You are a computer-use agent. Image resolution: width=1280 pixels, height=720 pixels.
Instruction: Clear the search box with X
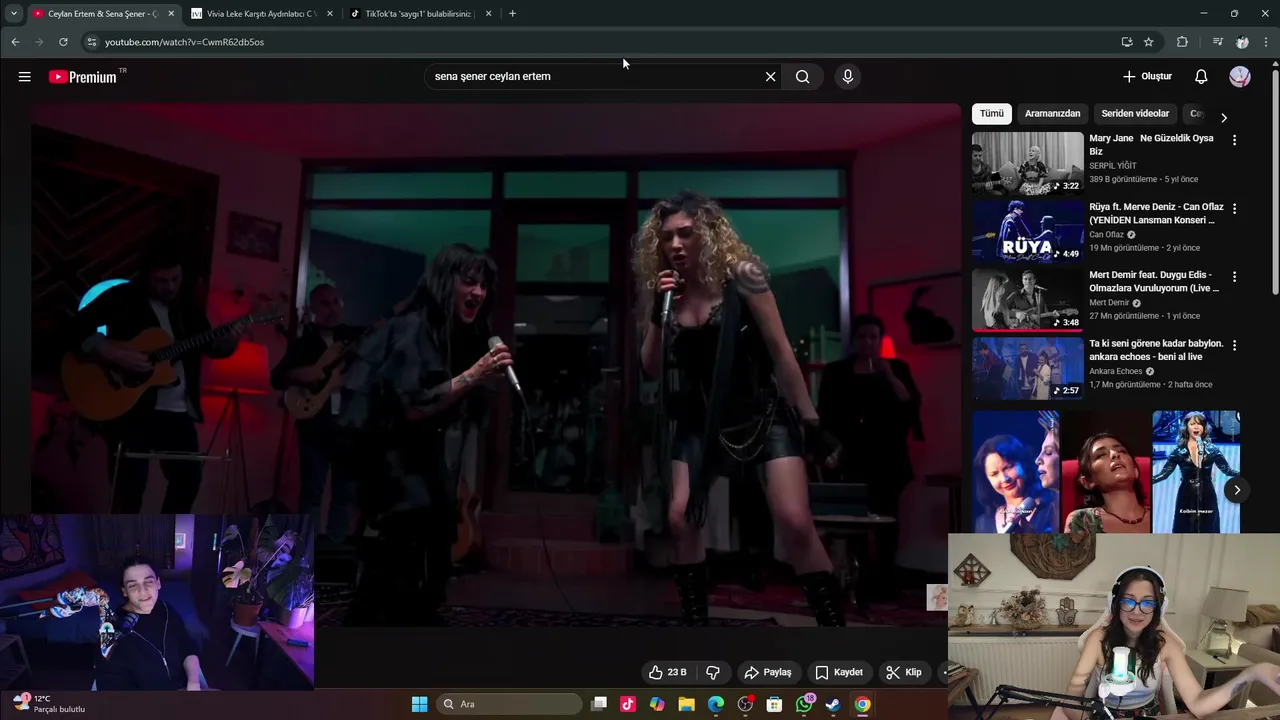[x=770, y=76]
